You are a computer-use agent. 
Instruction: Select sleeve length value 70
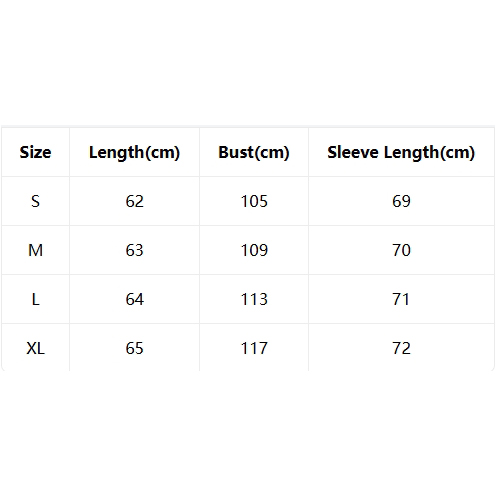[401, 250]
